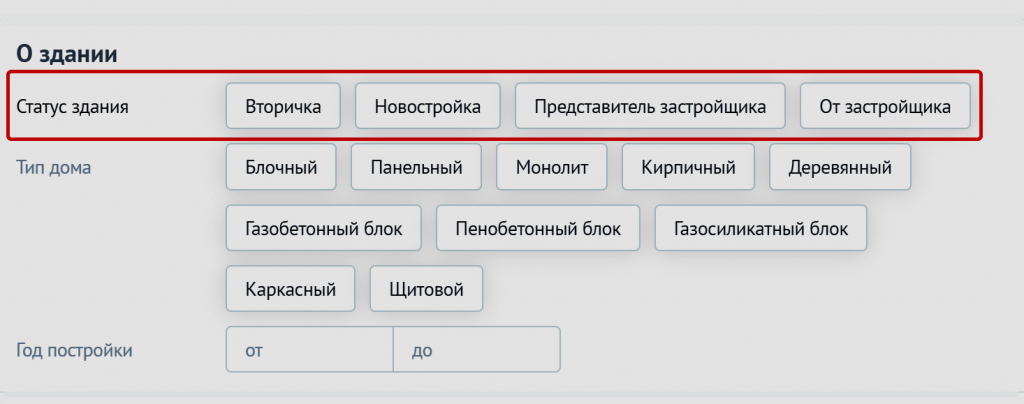Select Деревянный house type
This screenshot has height=404, width=1024.
click(840, 167)
